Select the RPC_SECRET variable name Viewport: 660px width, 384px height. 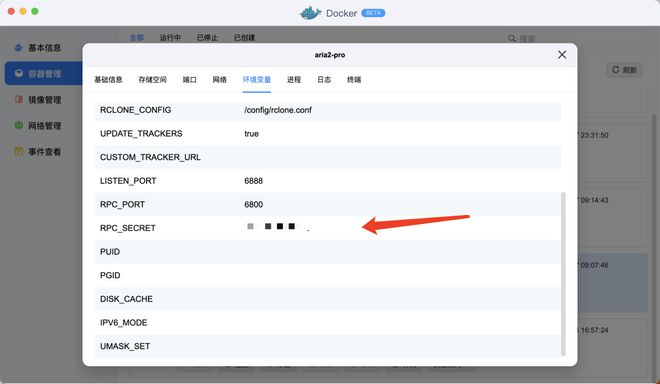tap(128, 228)
